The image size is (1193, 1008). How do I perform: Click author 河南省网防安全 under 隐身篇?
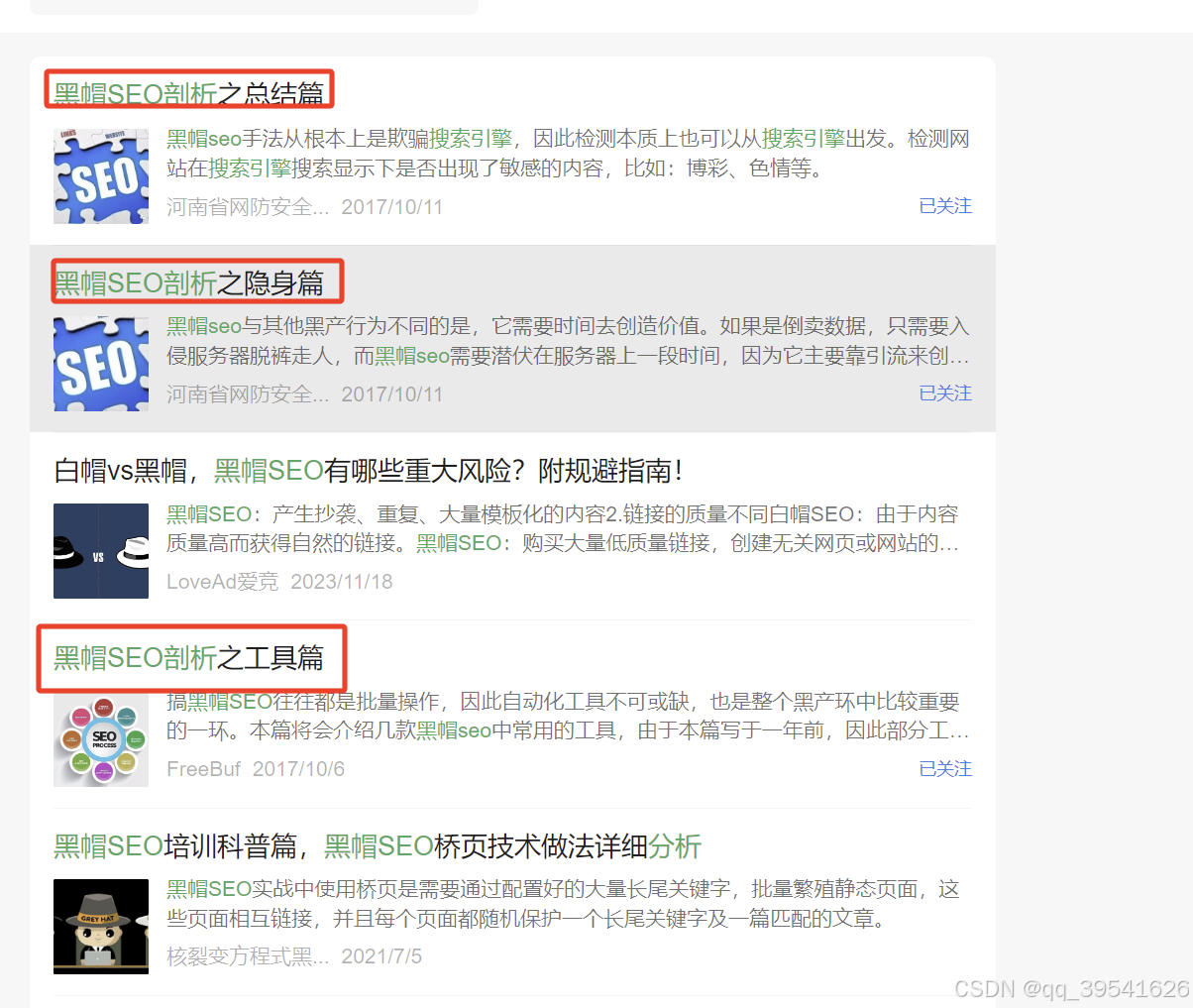(248, 394)
